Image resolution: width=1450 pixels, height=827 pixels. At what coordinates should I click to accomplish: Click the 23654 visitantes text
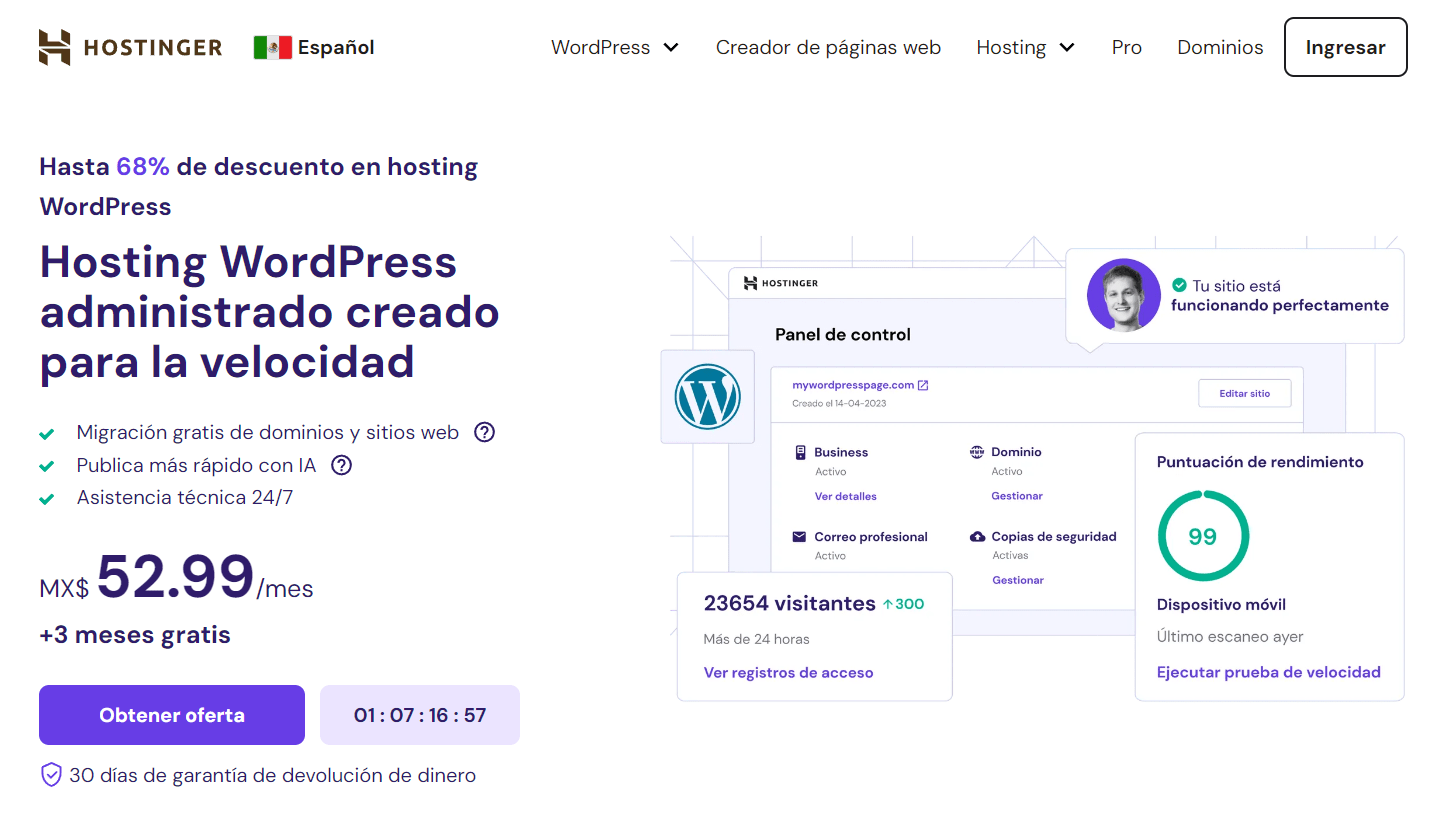[790, 603]
